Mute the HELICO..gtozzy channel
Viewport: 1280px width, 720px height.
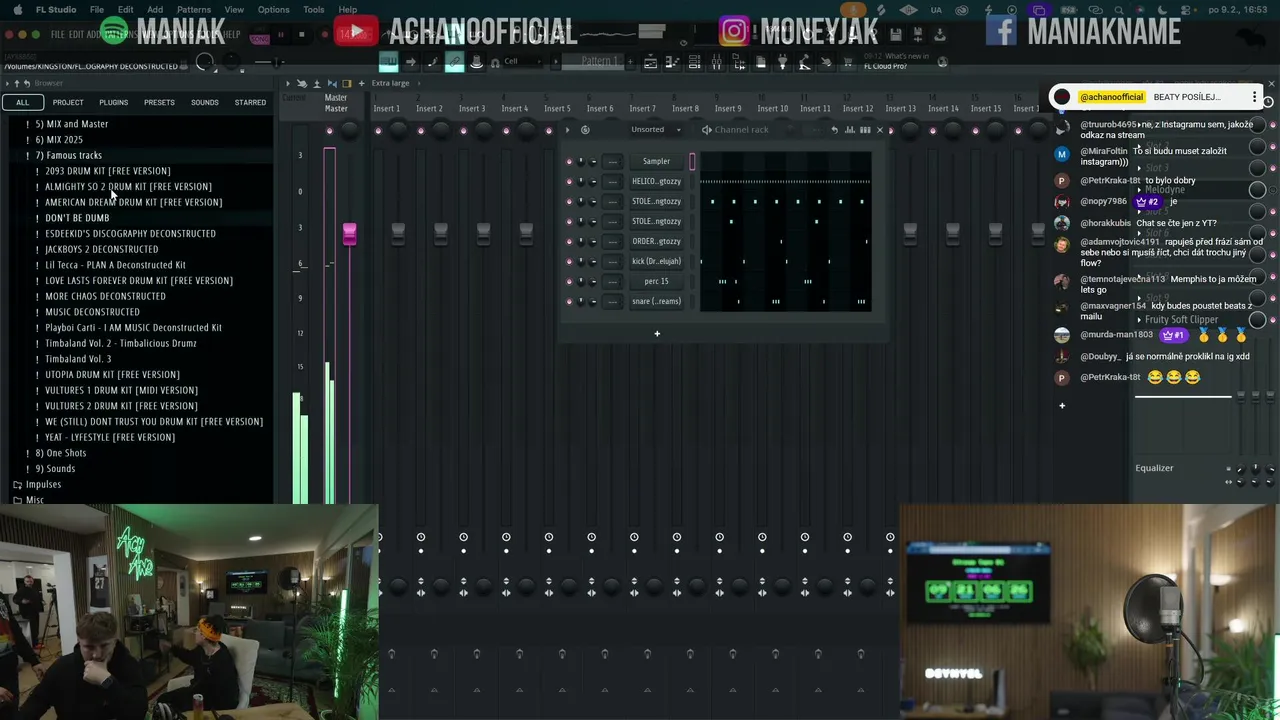pyautogui.click(x=569, y=181)
